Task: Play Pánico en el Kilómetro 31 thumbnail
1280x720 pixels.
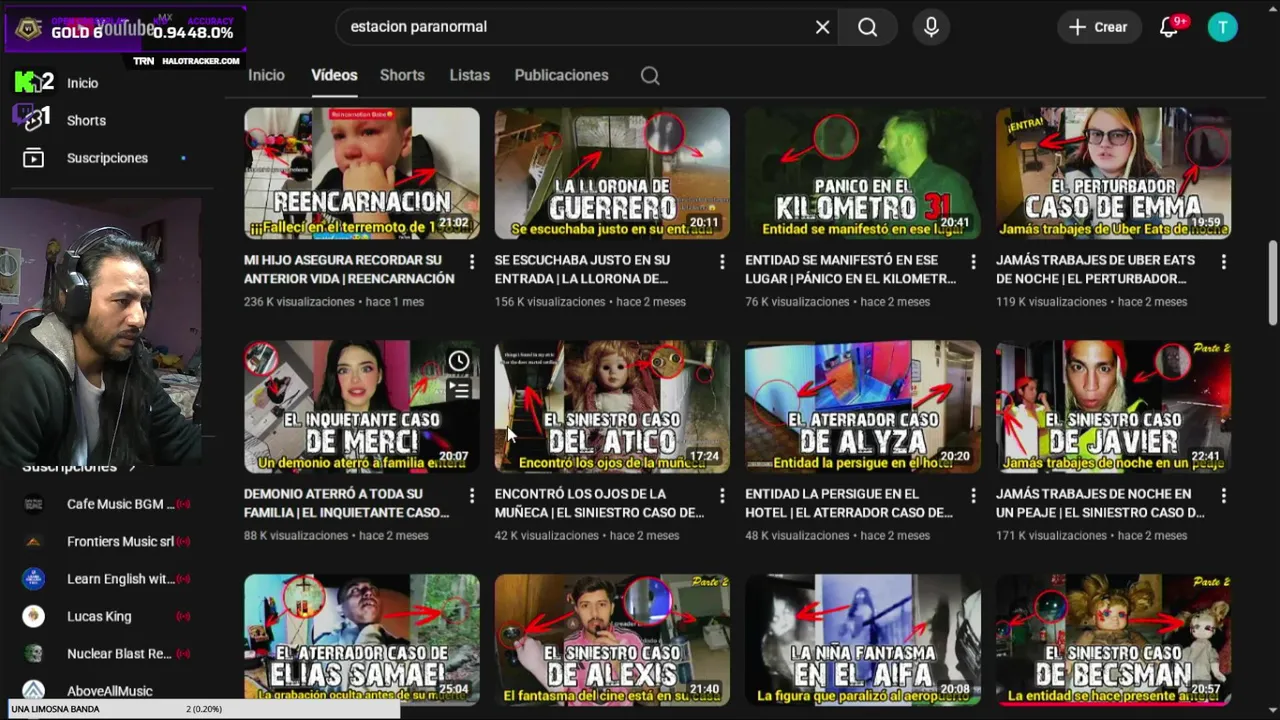Action: click(x=863, y=173)
